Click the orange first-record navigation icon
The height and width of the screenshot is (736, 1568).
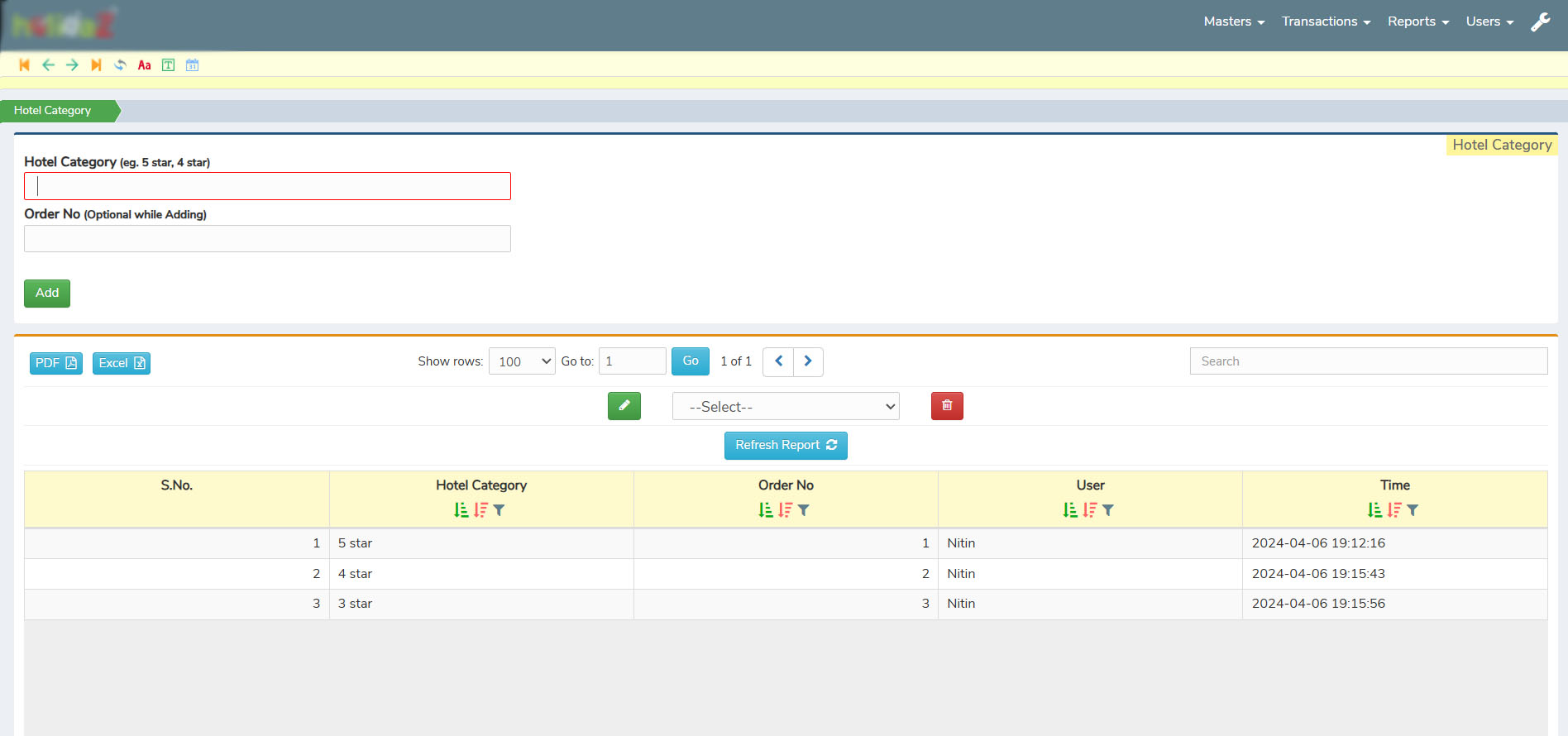pyautogui.click(x=24, y=65)
